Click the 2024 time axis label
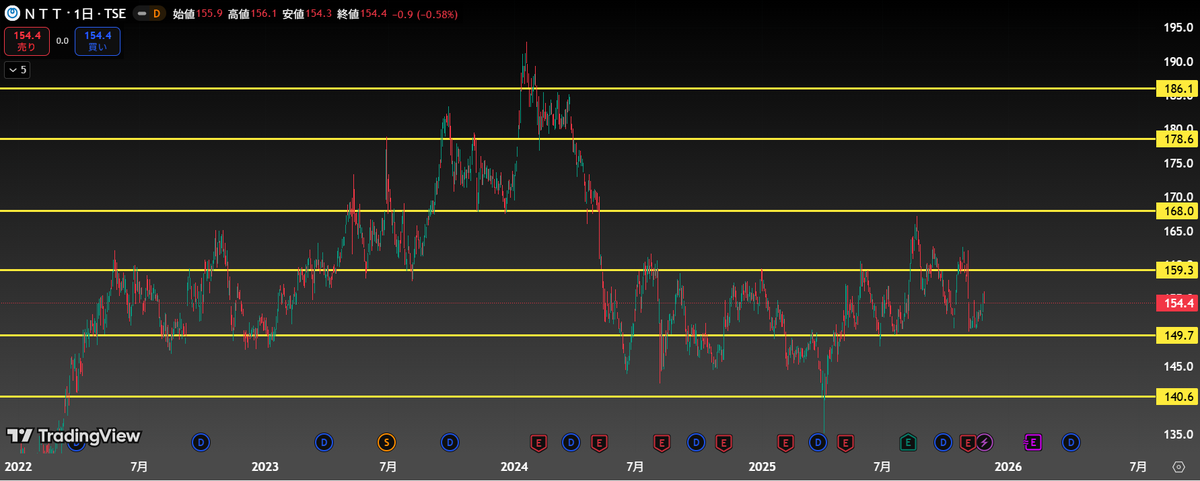 pos(513,467)
